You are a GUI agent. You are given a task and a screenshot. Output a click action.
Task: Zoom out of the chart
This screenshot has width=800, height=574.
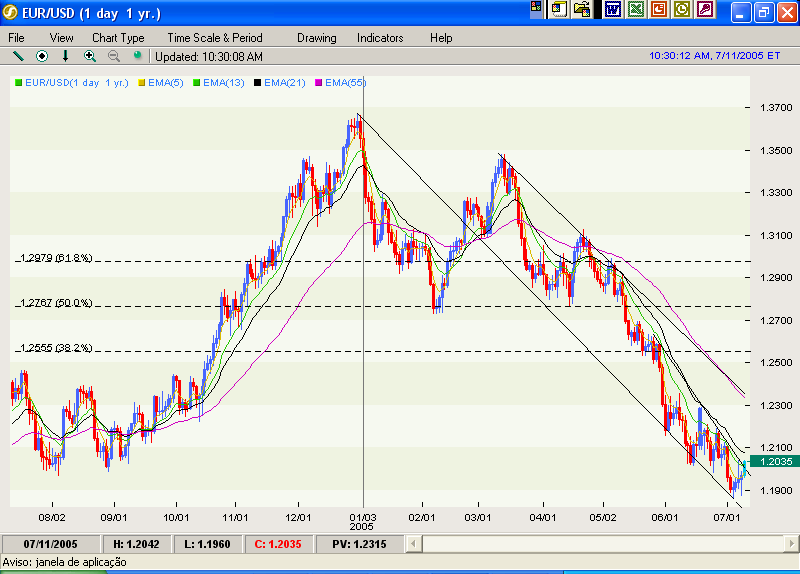click(x=113, y=57)
